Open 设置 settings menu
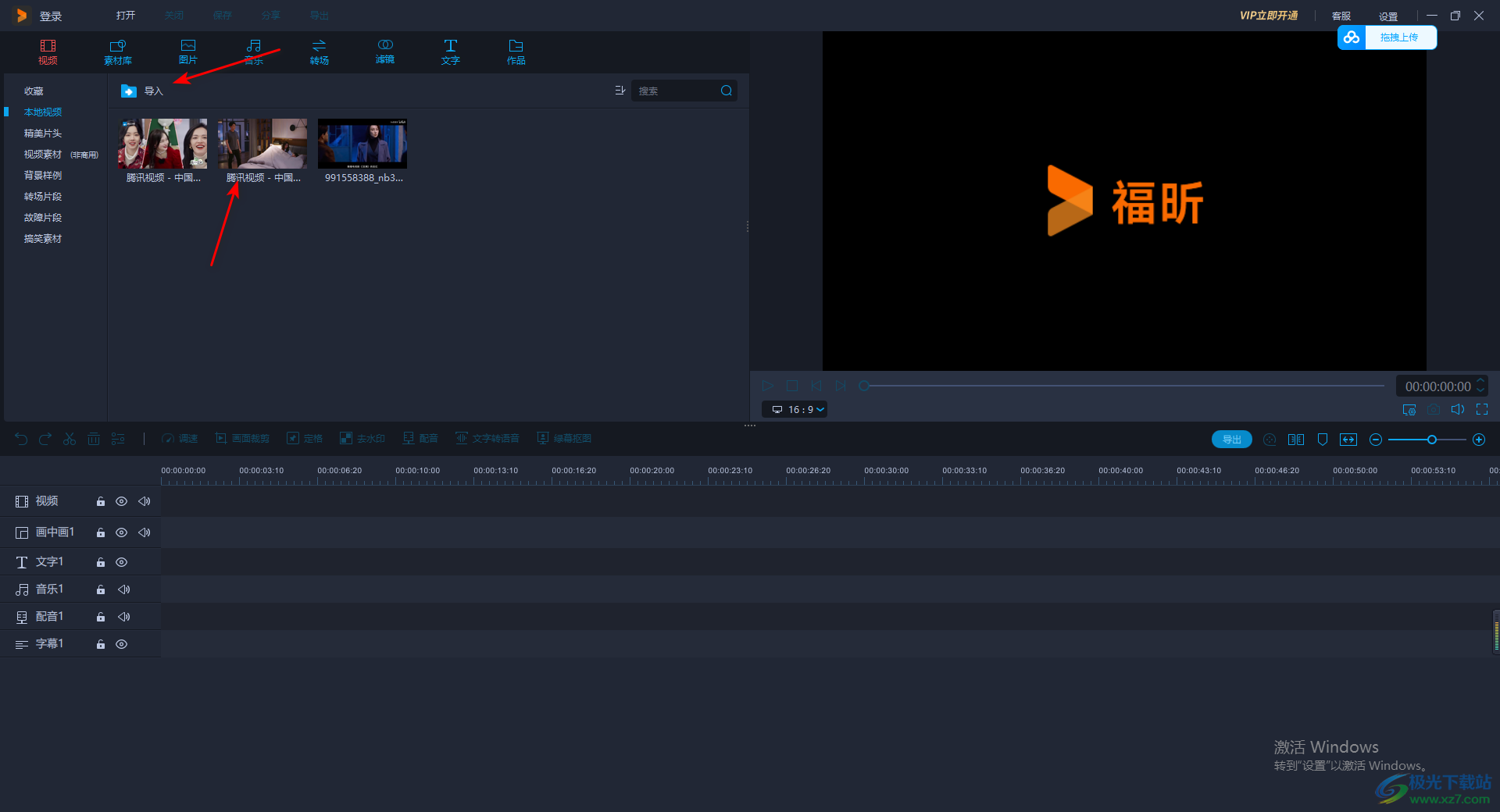The width and height of the screenshot is (1500, 812). click(x=1388, y=16)
